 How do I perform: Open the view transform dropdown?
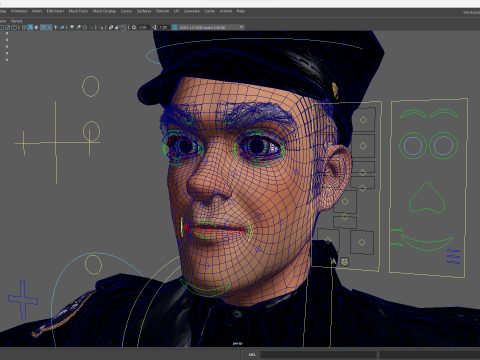(x=212, y=27)
